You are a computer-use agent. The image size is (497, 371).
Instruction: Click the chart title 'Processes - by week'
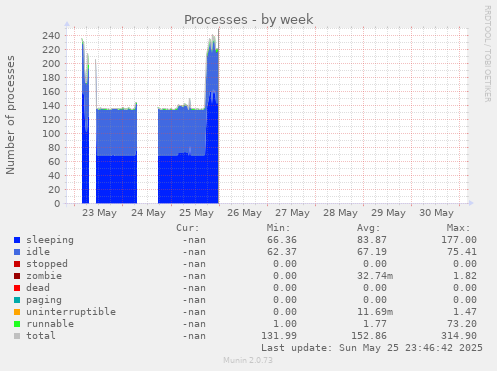coord(249,19)
